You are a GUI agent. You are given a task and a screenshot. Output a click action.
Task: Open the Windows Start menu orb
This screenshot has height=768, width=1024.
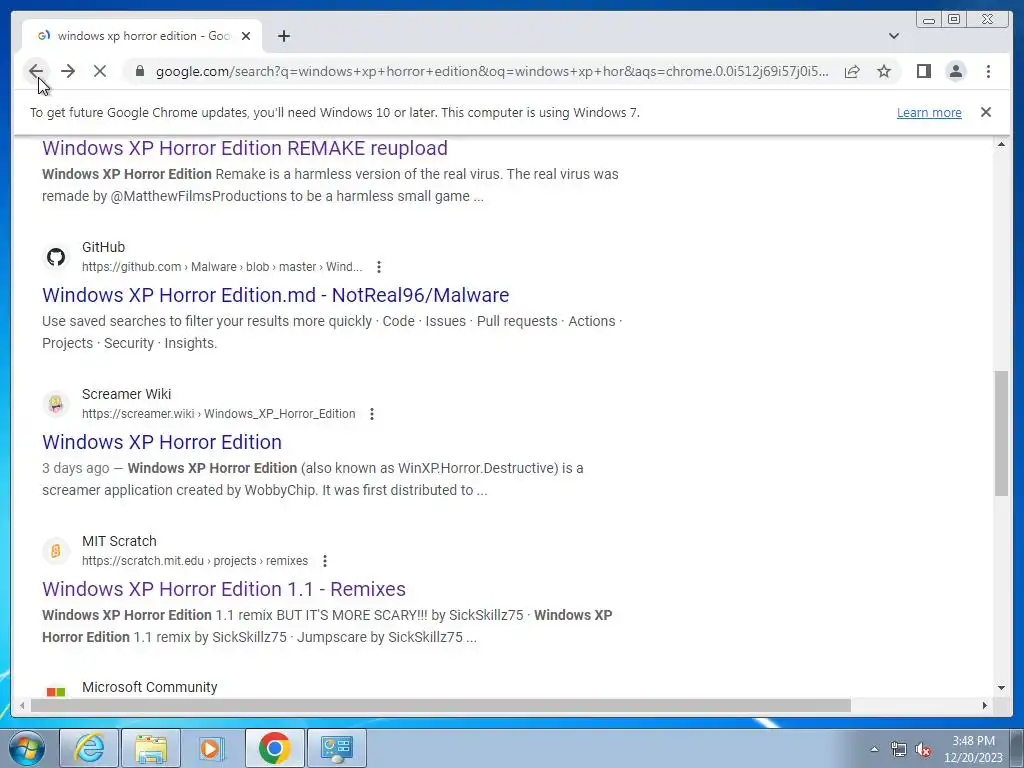tap(27, 748)
